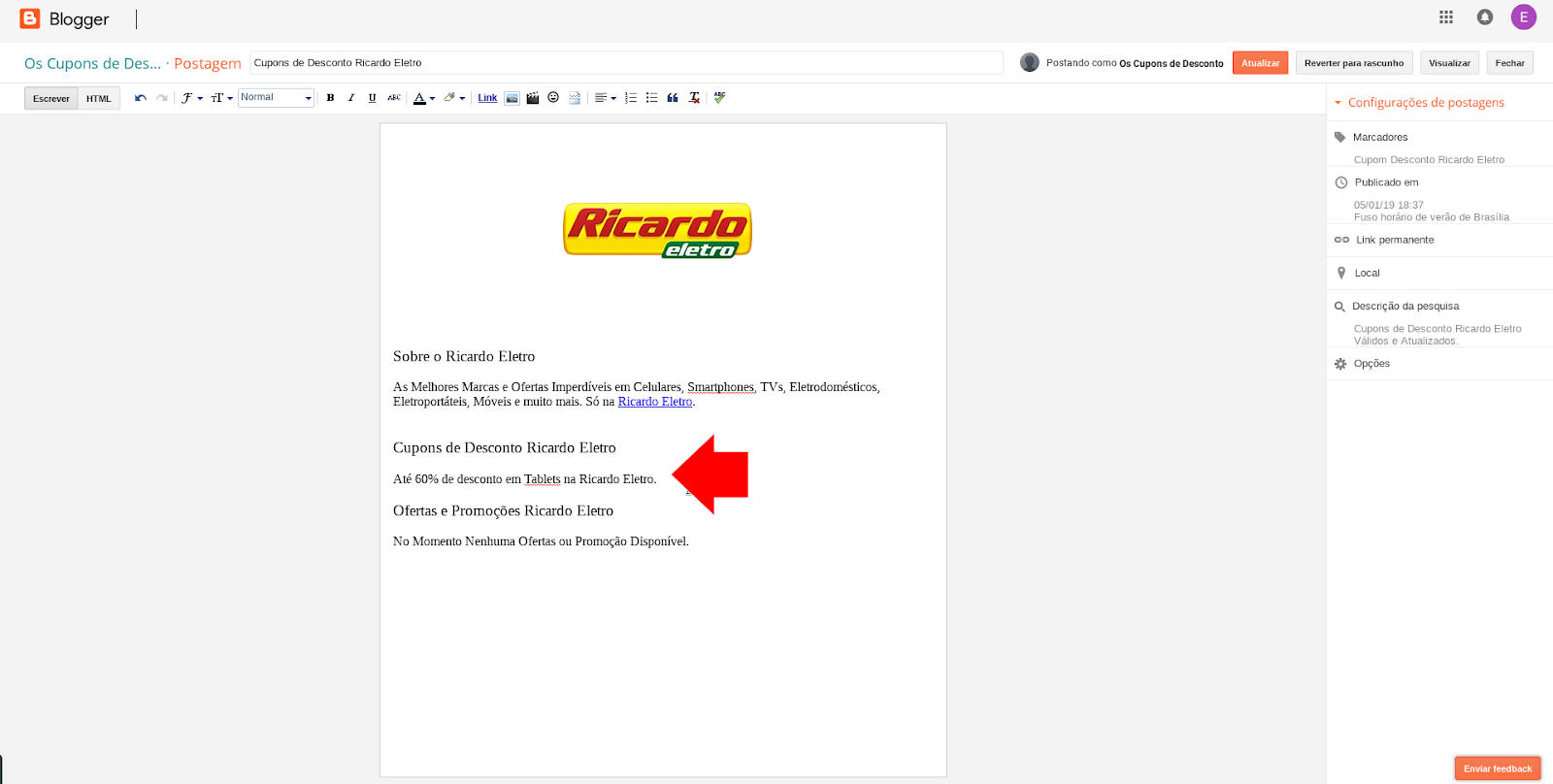Insert a video into the post
1553x784 pixels.
533,98
